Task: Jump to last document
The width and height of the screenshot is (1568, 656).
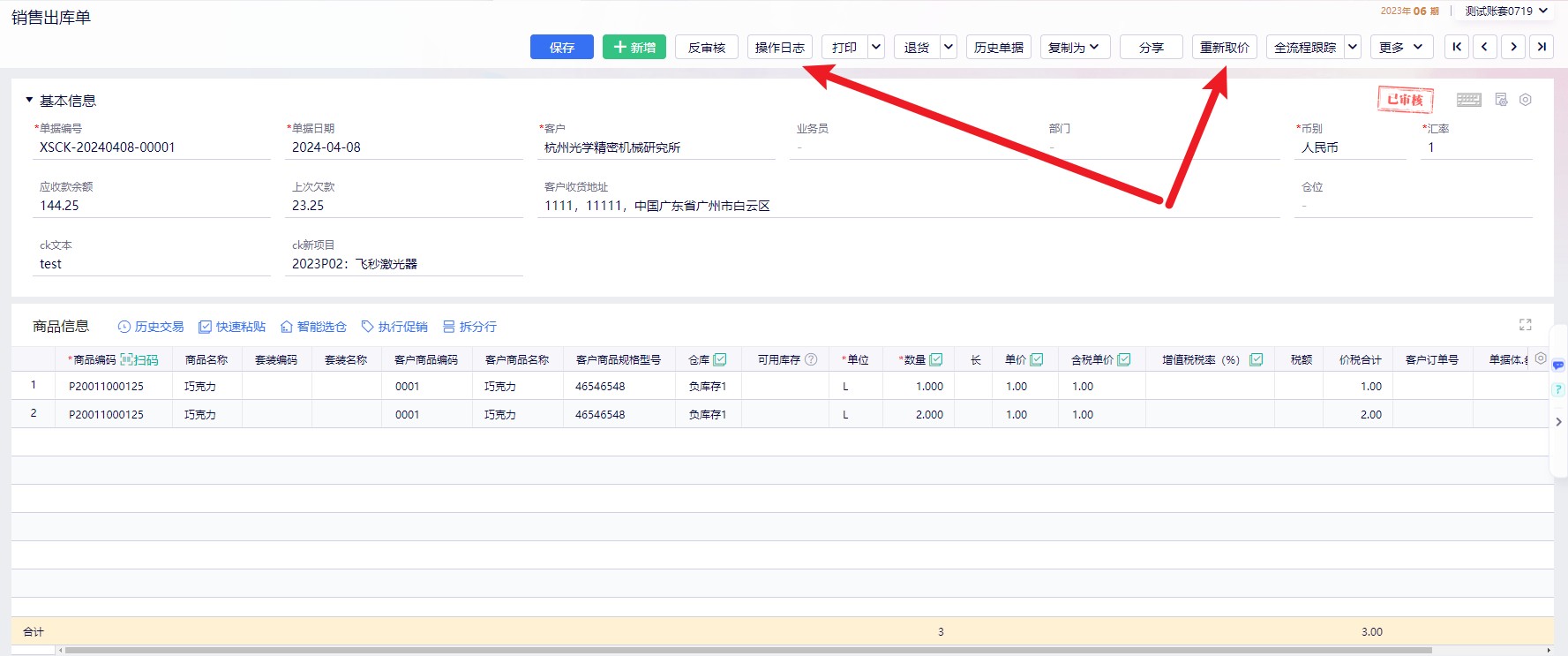Action: coord(1542,47)
